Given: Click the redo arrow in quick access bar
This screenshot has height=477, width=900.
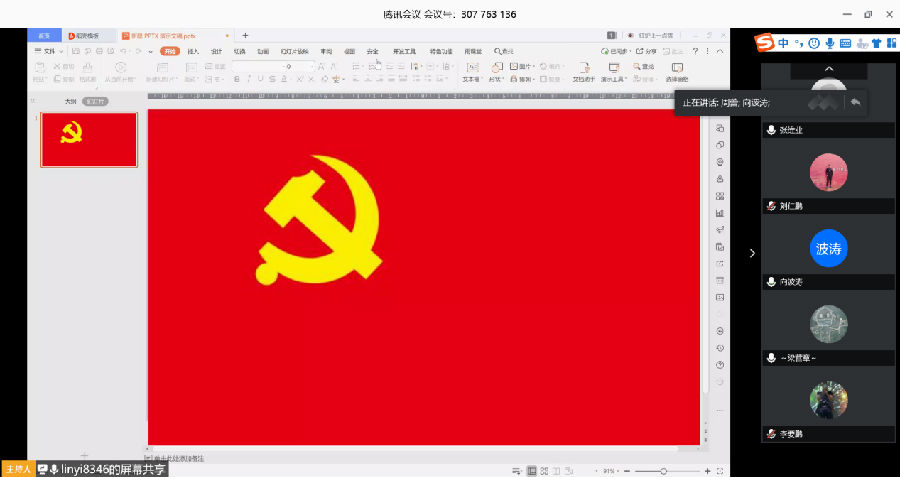Looking at the screenshot, I should click(138, 52).
